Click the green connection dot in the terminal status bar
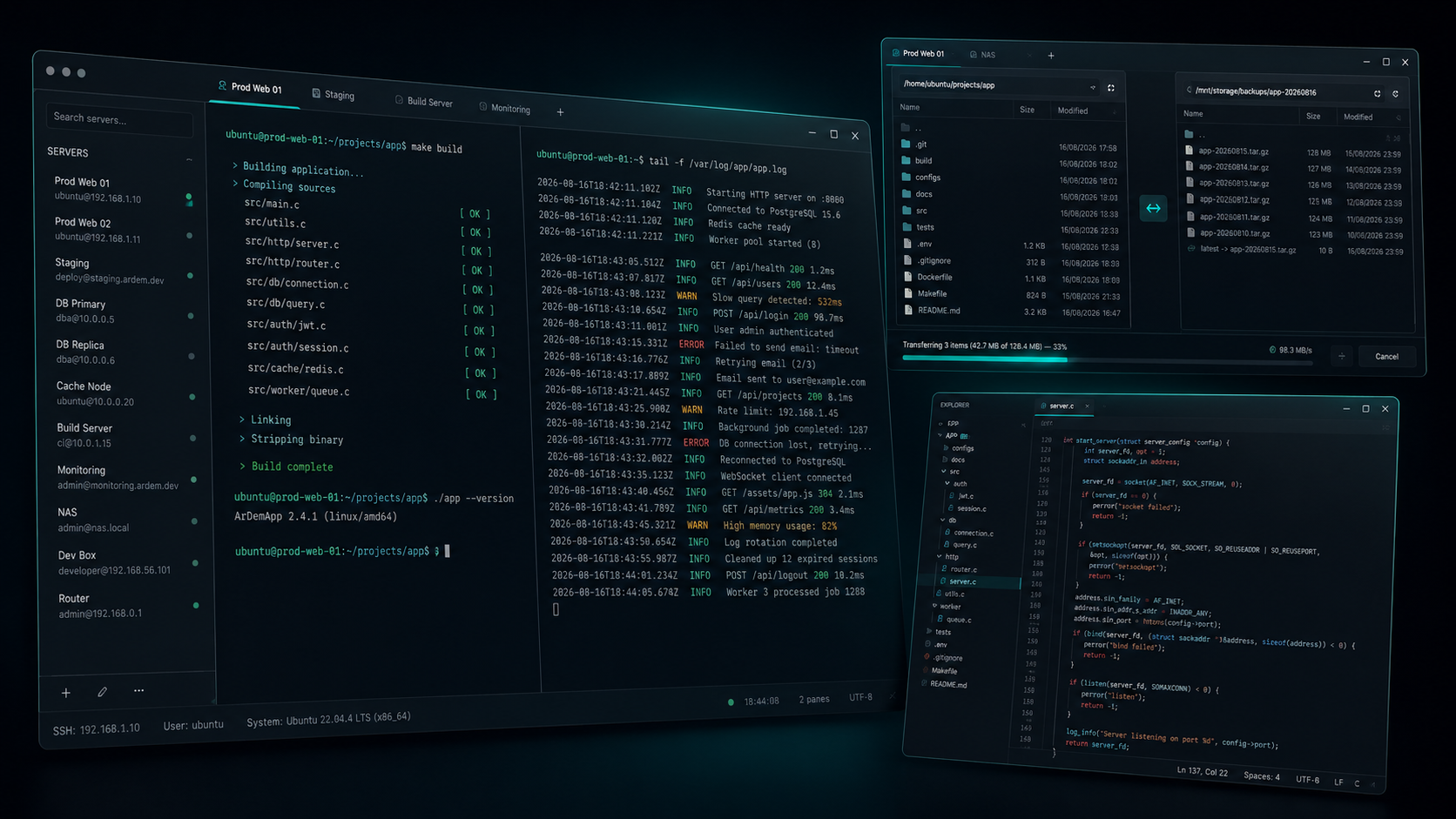The image size is (1456, 819). [731, 702]
